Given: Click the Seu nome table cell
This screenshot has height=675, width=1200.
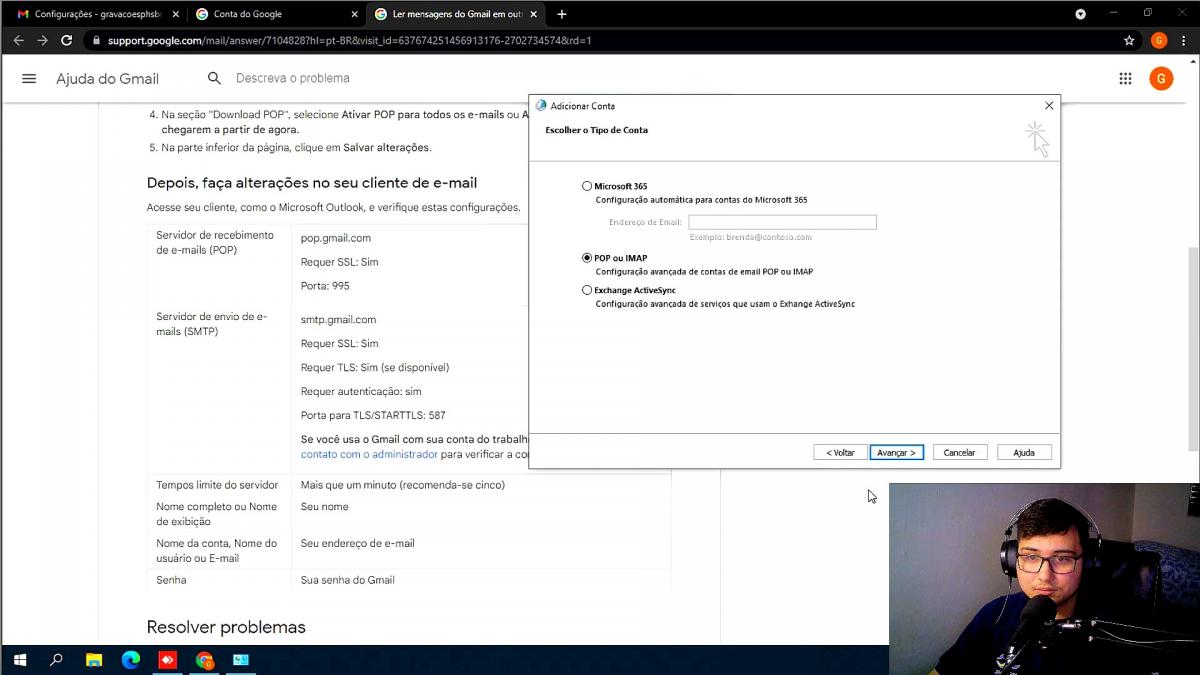Looking at the screenshot, I should (x=325, y=507).
